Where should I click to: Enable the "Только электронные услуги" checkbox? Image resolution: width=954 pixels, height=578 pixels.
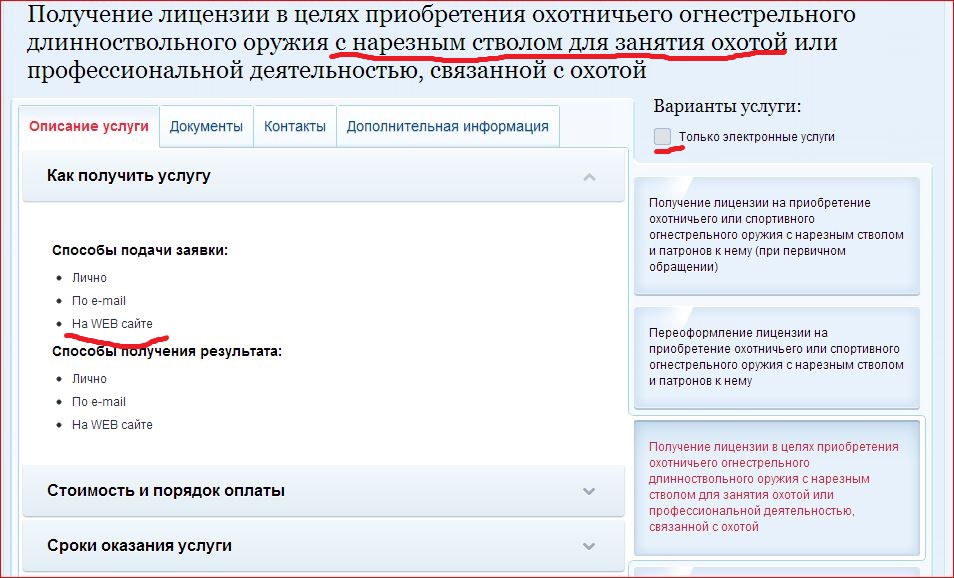pyautogui.click(x=662, y=136)
